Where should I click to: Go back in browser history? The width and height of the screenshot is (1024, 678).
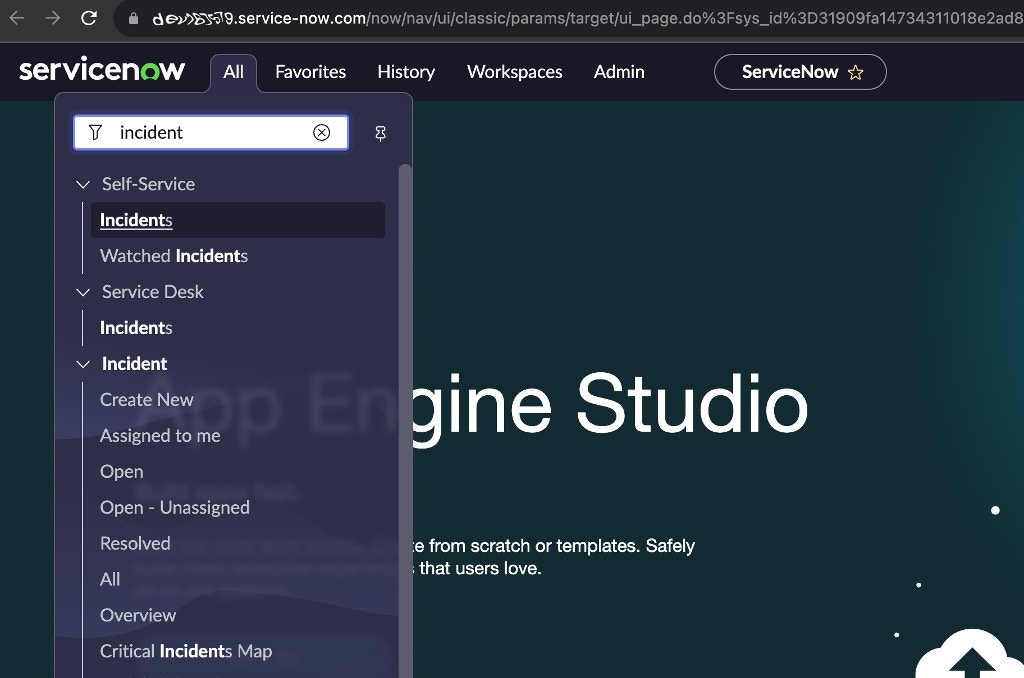coord(16,18)
